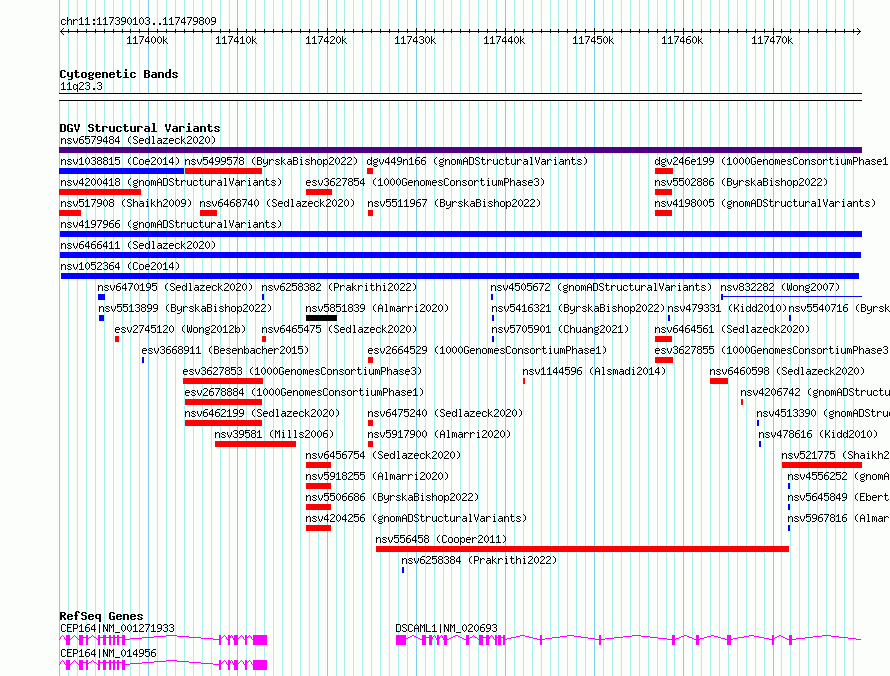The image size is (890, 676).
Task: Open nsv4204256 (gnomADStructuralVariants) variant
Action: pyautogui.click(x=416, y=518)
